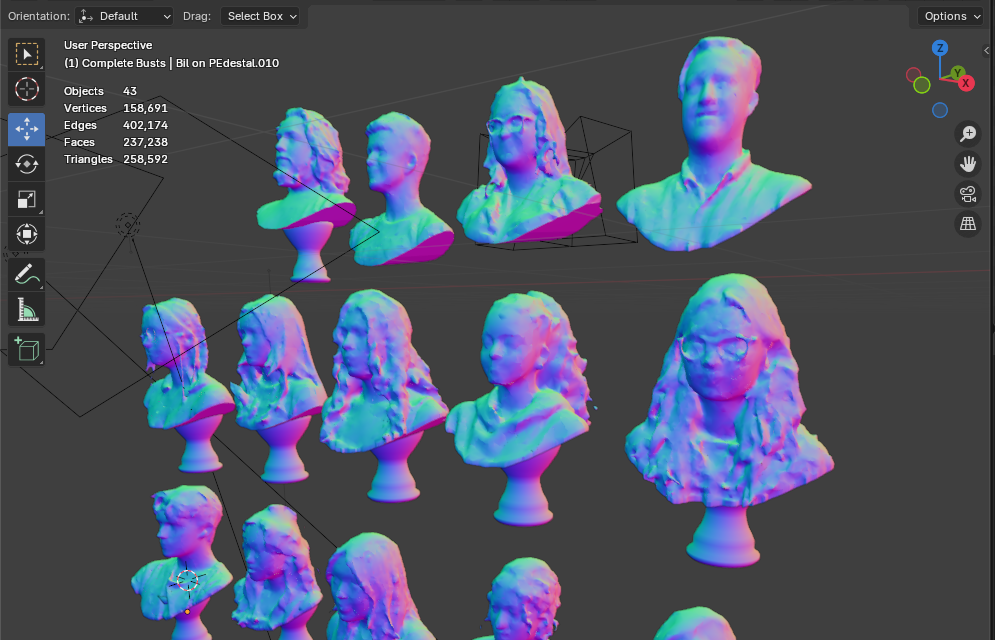995x640 pixels.
Task: Choose the Move tool
Action: tap(27, 129)
